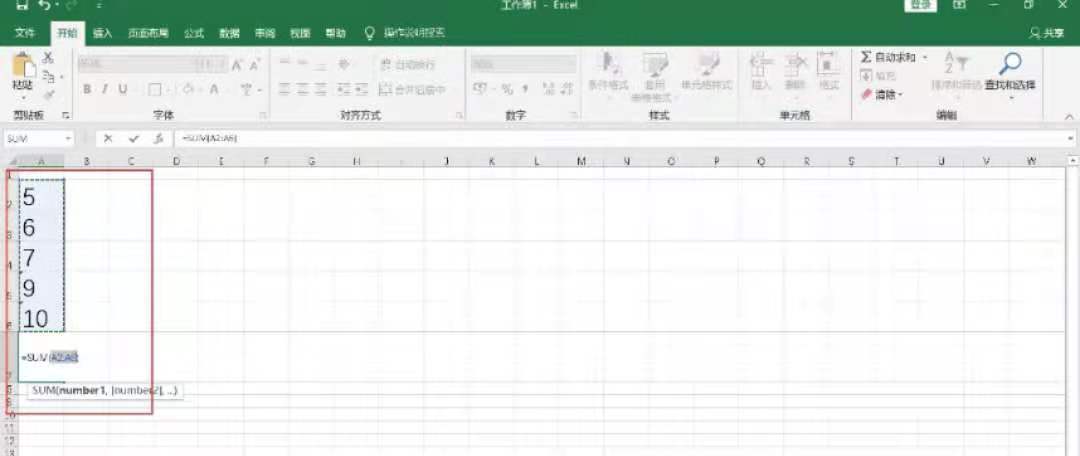The image size is (1080, 456).
Task: Click the Cut scissors icon
Action: coord(47,59)
